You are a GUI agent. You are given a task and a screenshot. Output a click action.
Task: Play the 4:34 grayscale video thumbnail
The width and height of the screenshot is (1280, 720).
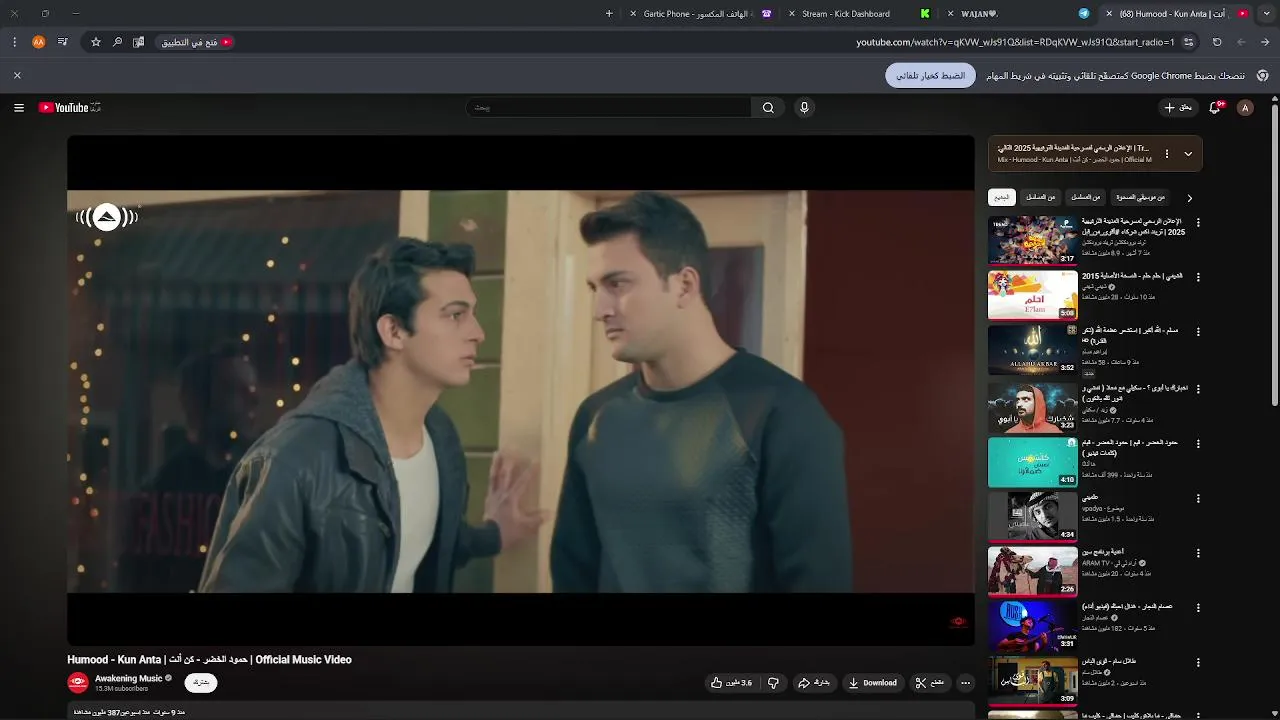point(1033,517)
